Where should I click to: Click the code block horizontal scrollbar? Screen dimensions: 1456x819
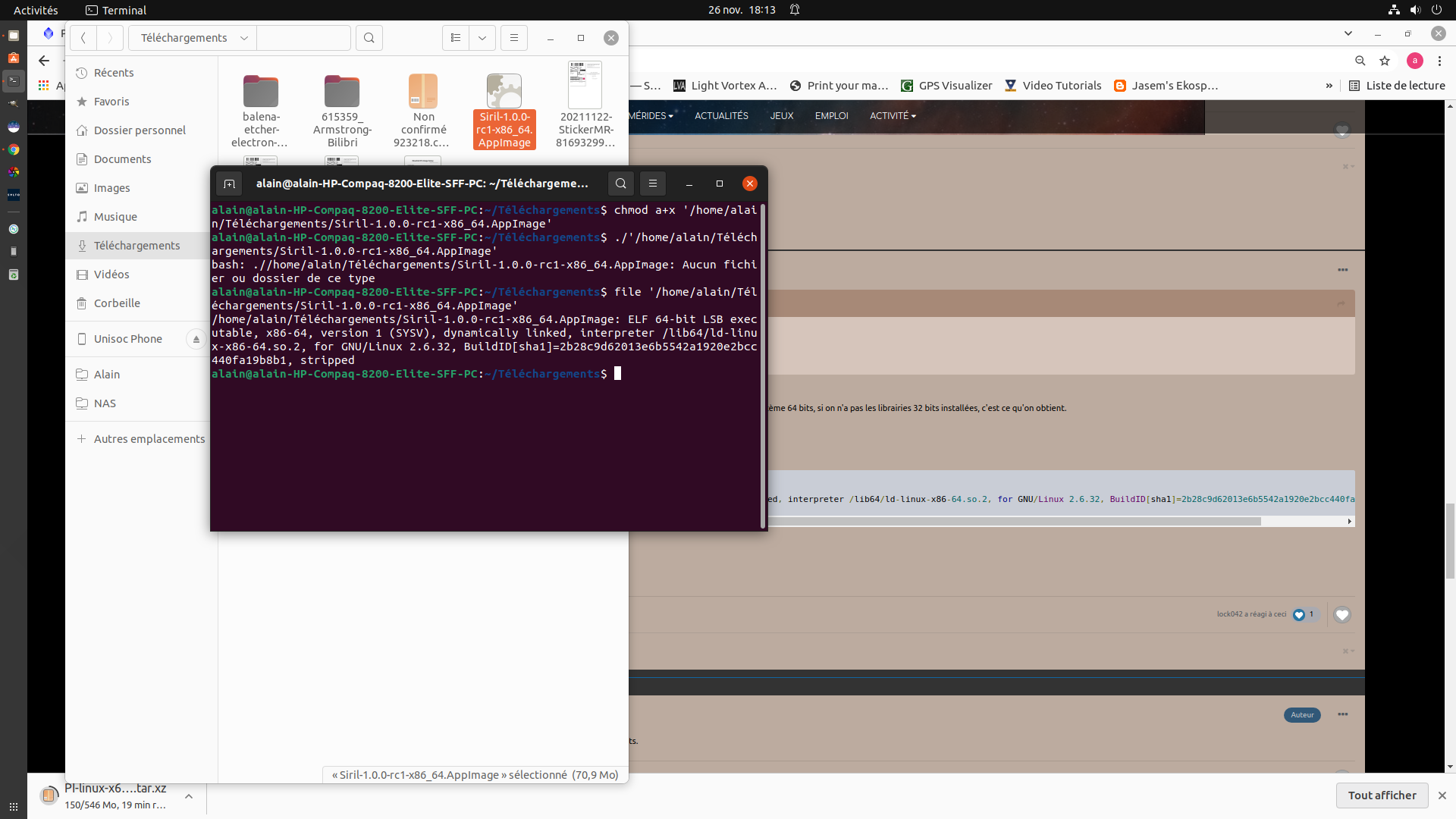coord(1016,522)
